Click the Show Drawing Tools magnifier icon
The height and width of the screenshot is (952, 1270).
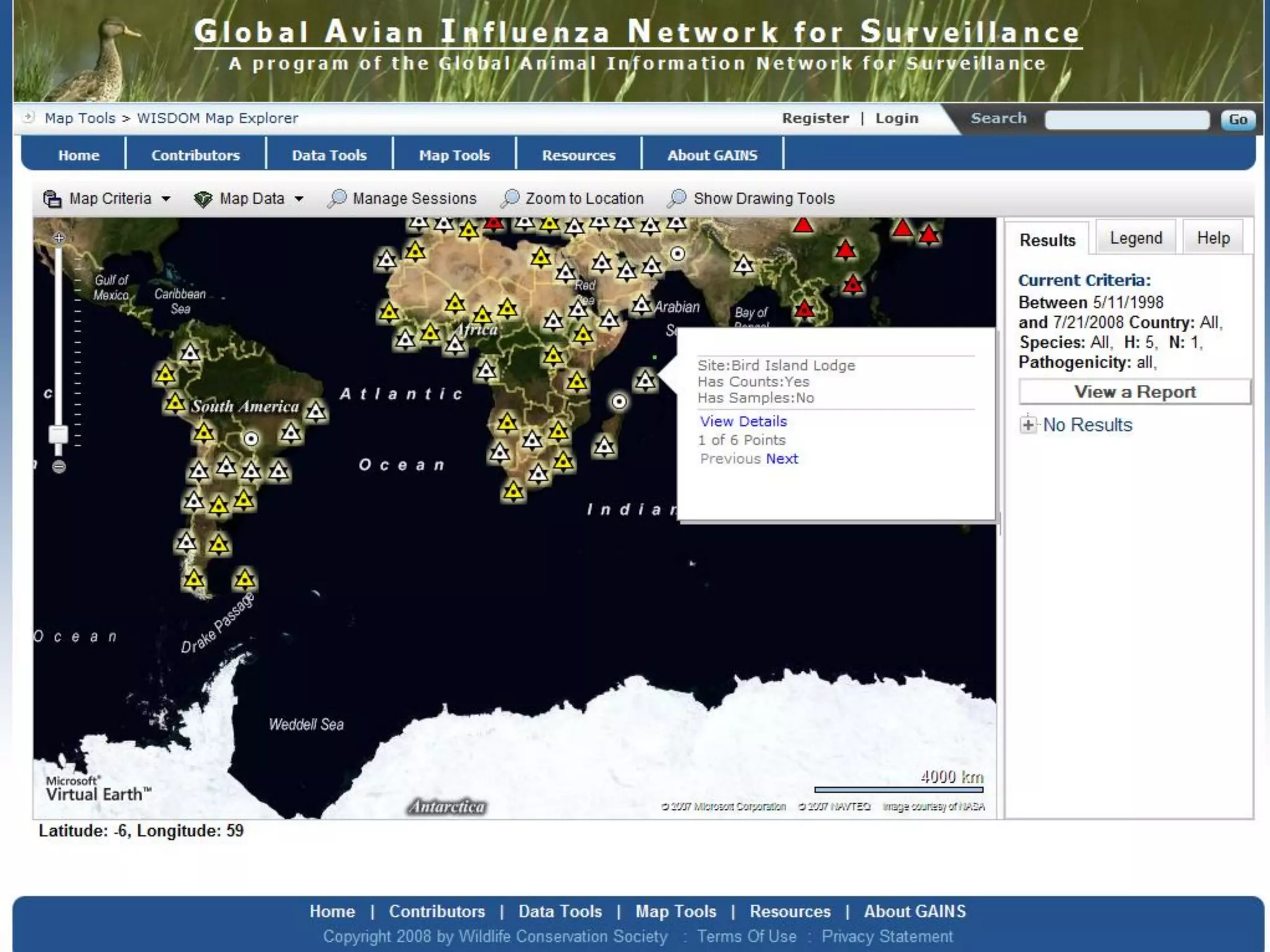coord(677,198)
